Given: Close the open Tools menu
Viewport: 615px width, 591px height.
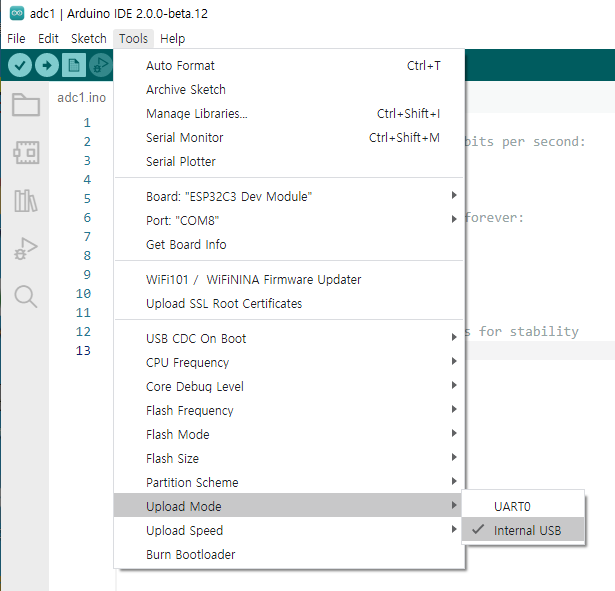Looking at the screenshot, I should (x=133, y=38).
